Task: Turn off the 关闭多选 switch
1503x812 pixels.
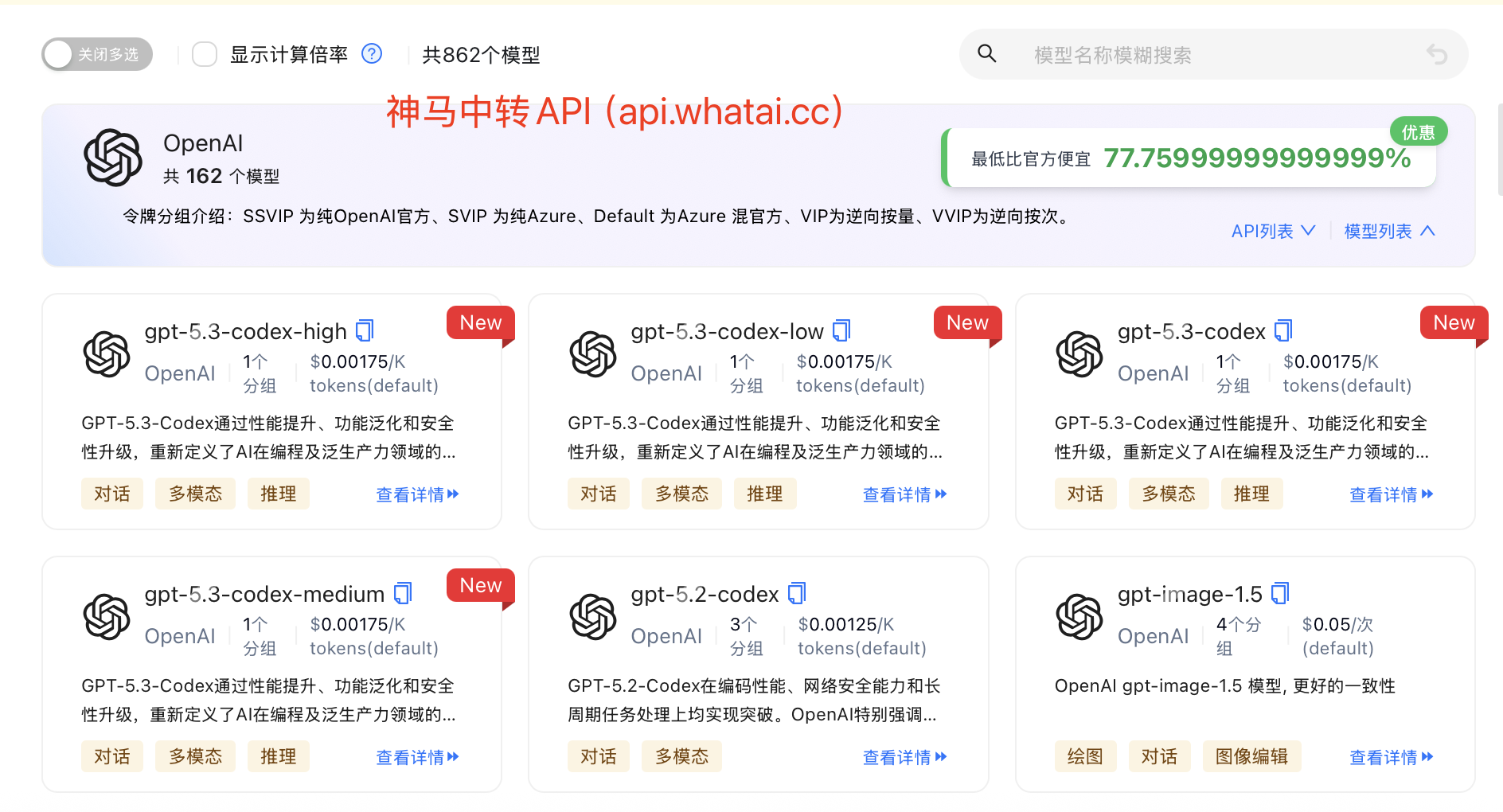Action: [x=96, y=53]
